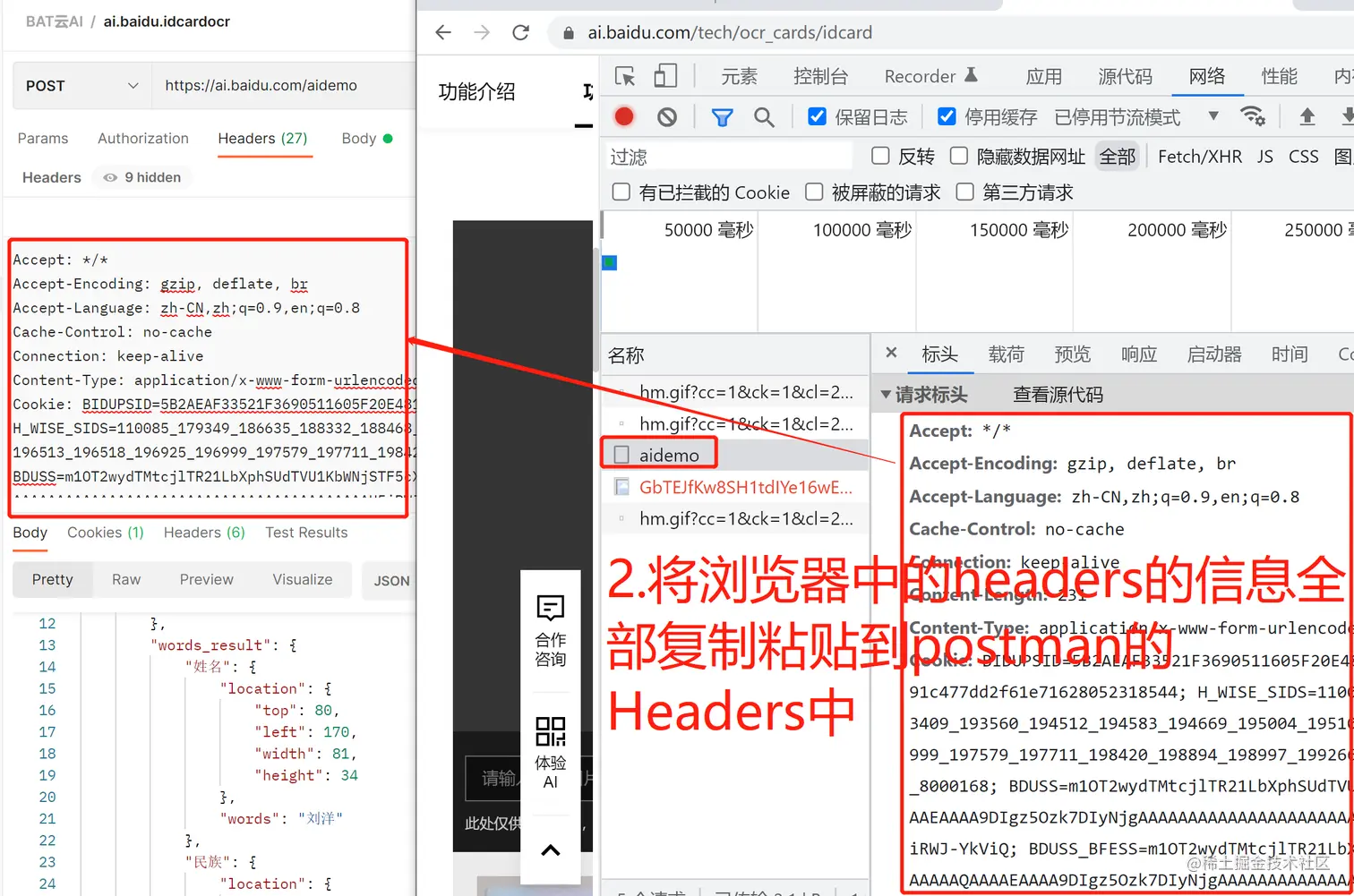1354x896 pixels.
Task: Check the 第三方请求 checkbox
Action: (x=964, y=192)
